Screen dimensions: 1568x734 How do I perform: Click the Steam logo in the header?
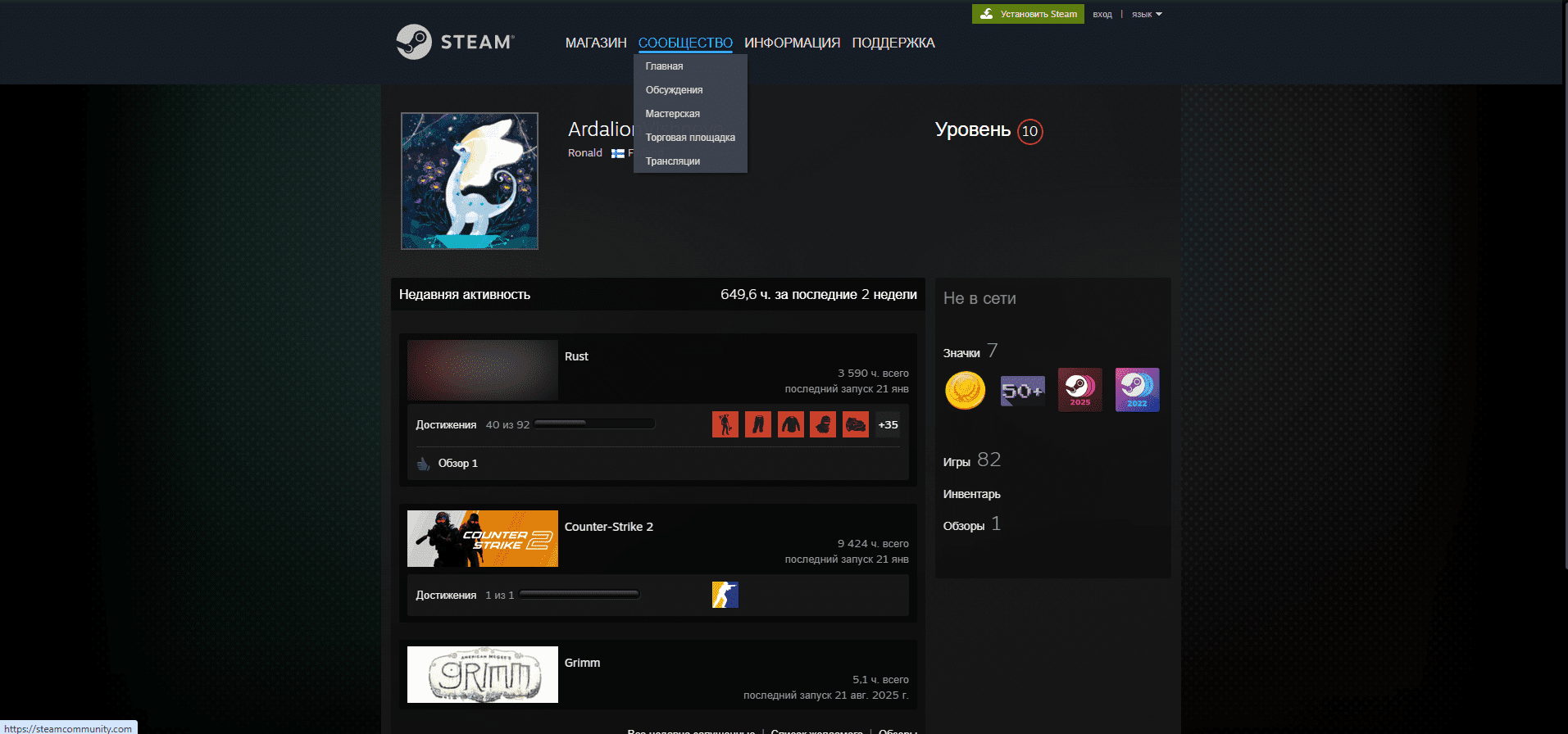(455, 42)
